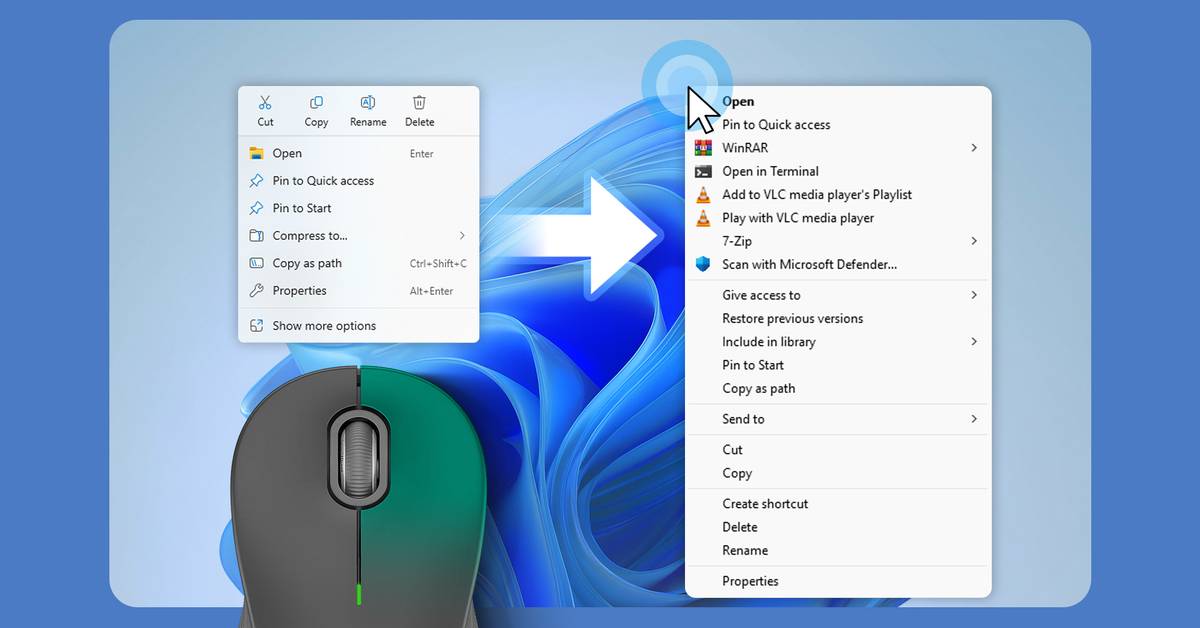Click the Open in Terminal icon
The width and height of the screenshot is (1200, 628).
703,171
